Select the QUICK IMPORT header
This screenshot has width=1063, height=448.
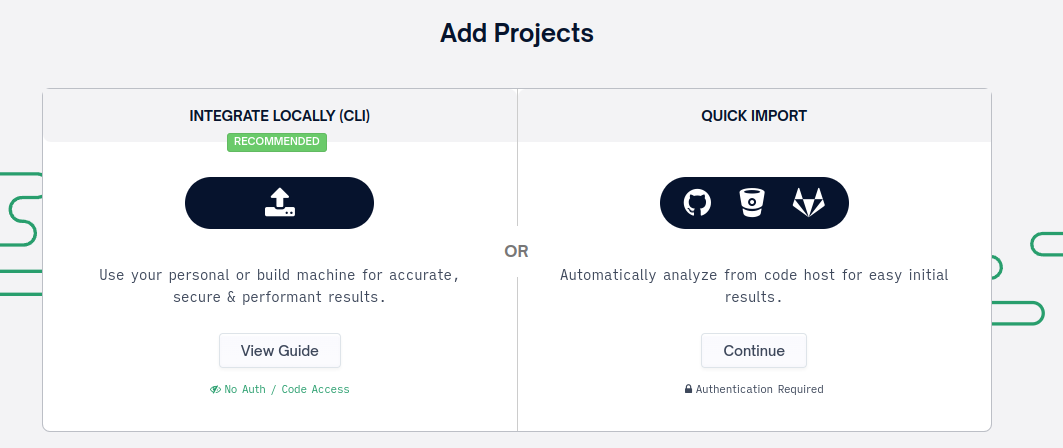coord(754,116)
